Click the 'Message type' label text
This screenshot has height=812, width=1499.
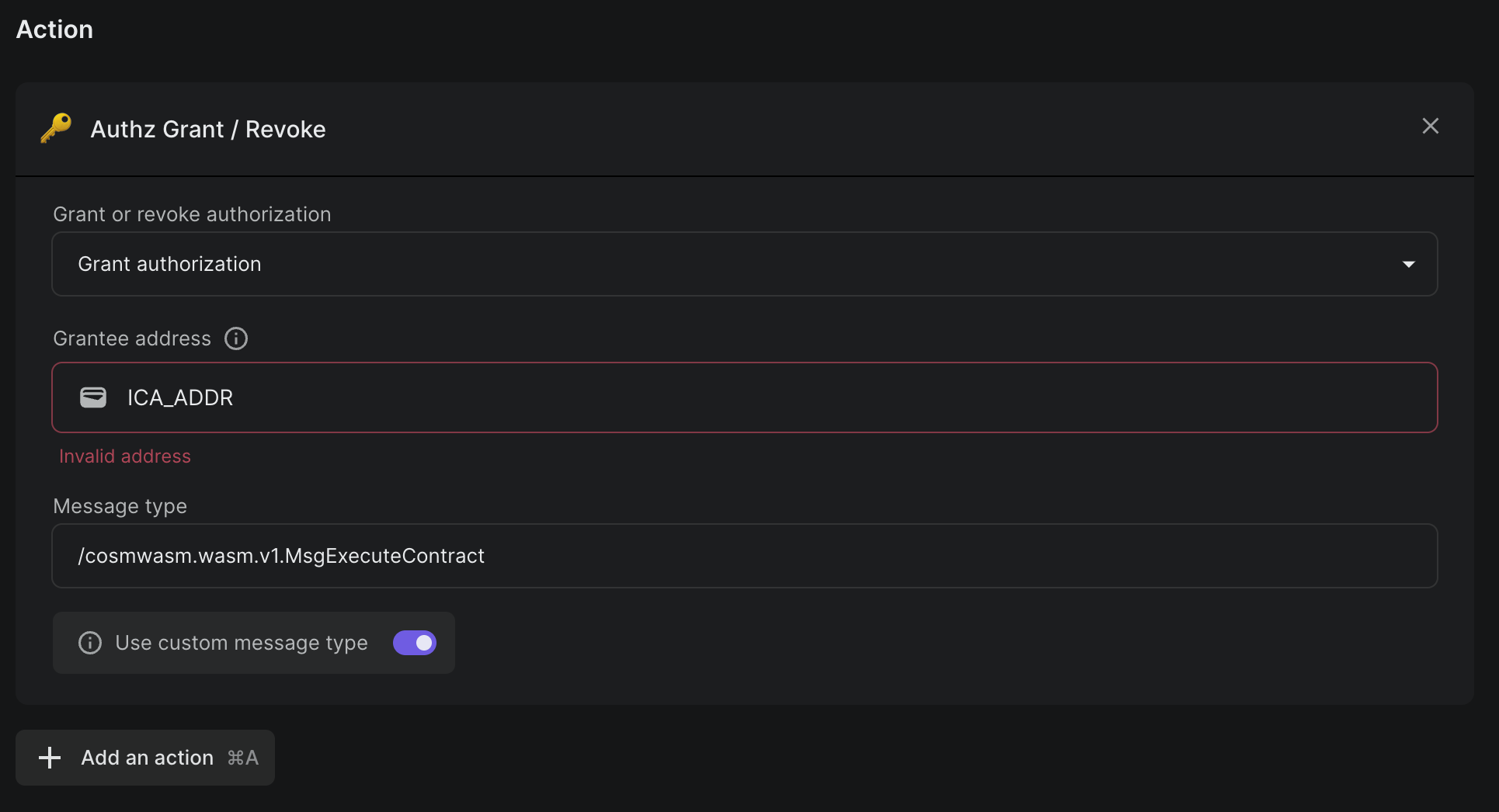click(120, 506)
